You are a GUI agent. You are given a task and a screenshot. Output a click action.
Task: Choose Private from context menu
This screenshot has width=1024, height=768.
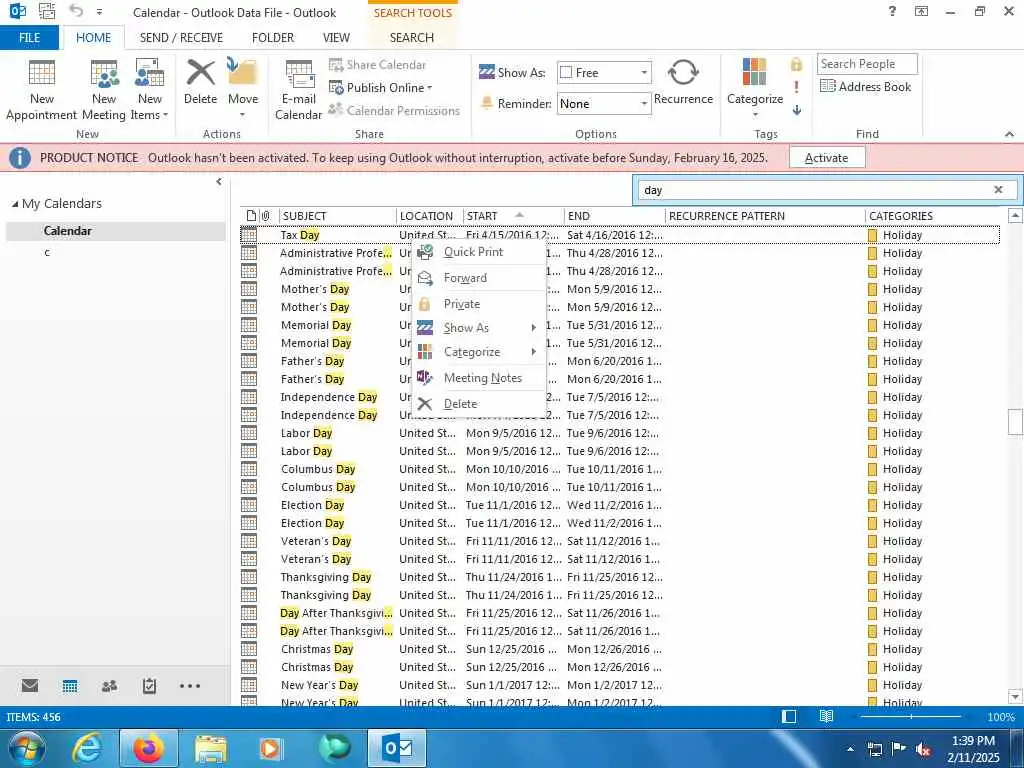pos(479,304)
